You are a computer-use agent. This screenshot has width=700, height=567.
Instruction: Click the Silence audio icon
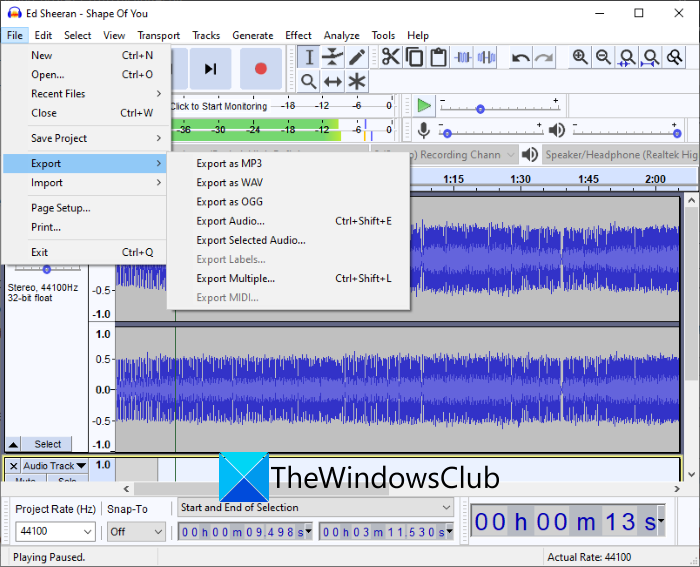(x=486, y=57)
